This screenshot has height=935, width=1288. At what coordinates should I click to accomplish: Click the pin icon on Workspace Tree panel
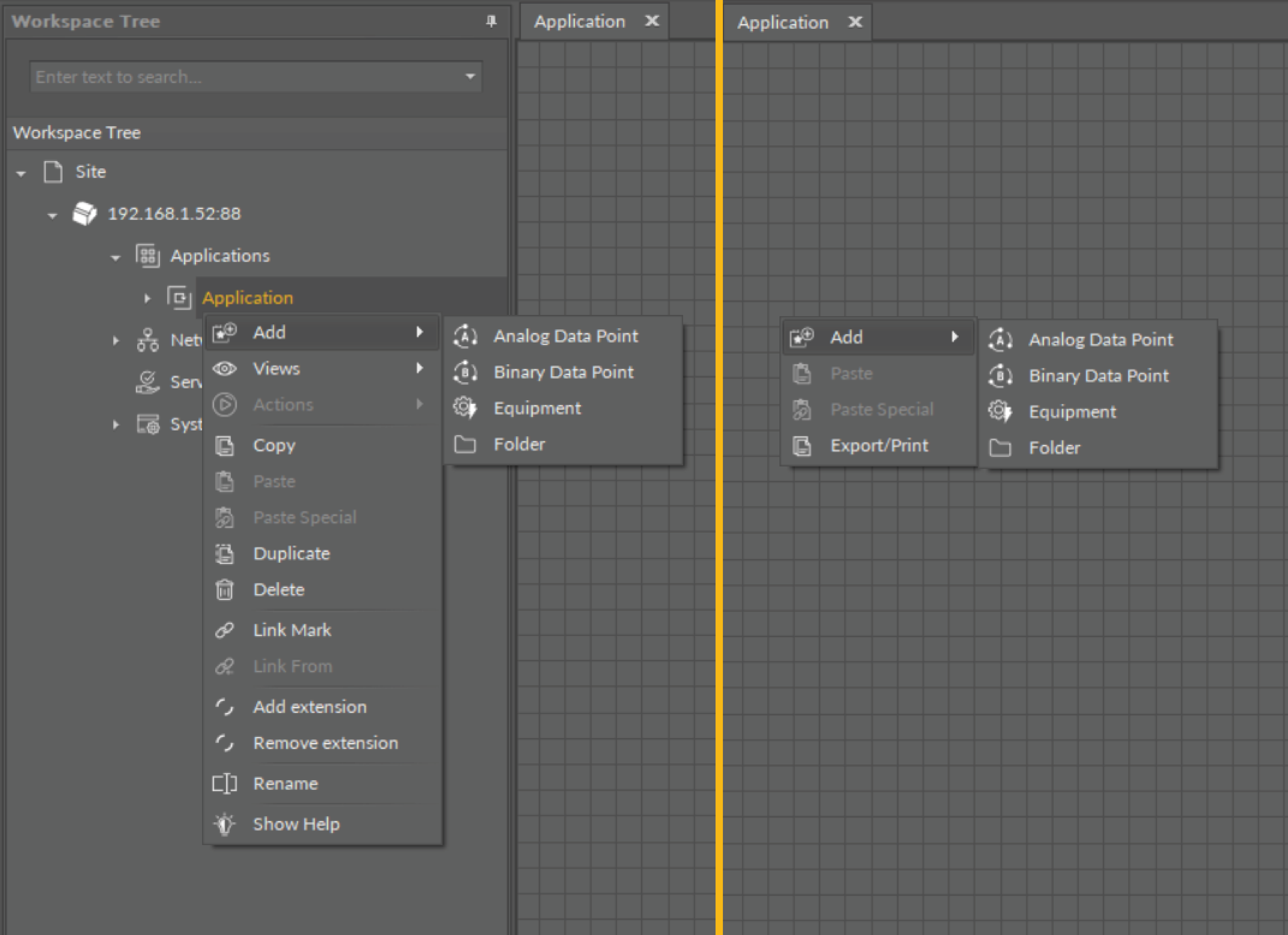tap(491, 21)
